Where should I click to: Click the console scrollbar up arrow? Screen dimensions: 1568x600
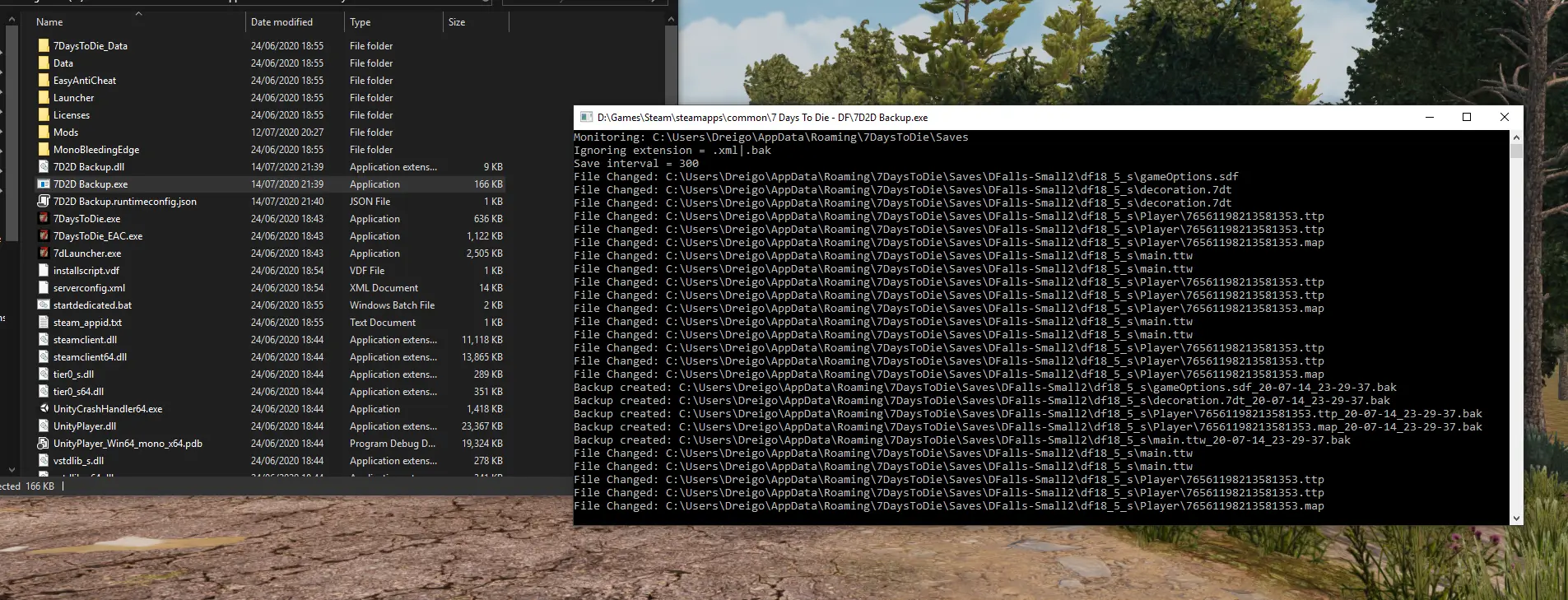click(x=1516, y=137)
